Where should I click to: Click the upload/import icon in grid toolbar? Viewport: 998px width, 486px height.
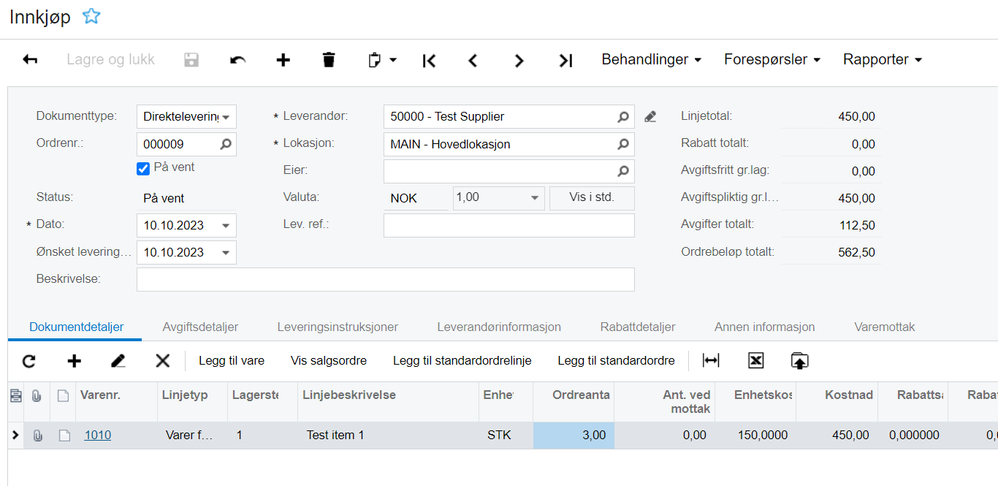point(799,361)
